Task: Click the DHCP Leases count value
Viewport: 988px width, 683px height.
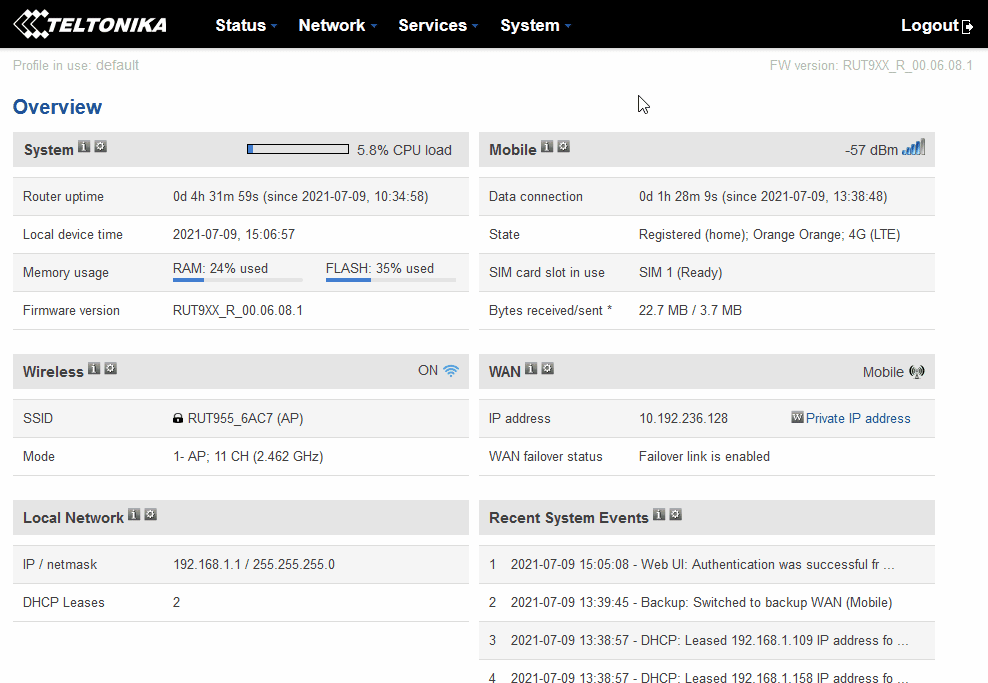Action: coord(176,602)
